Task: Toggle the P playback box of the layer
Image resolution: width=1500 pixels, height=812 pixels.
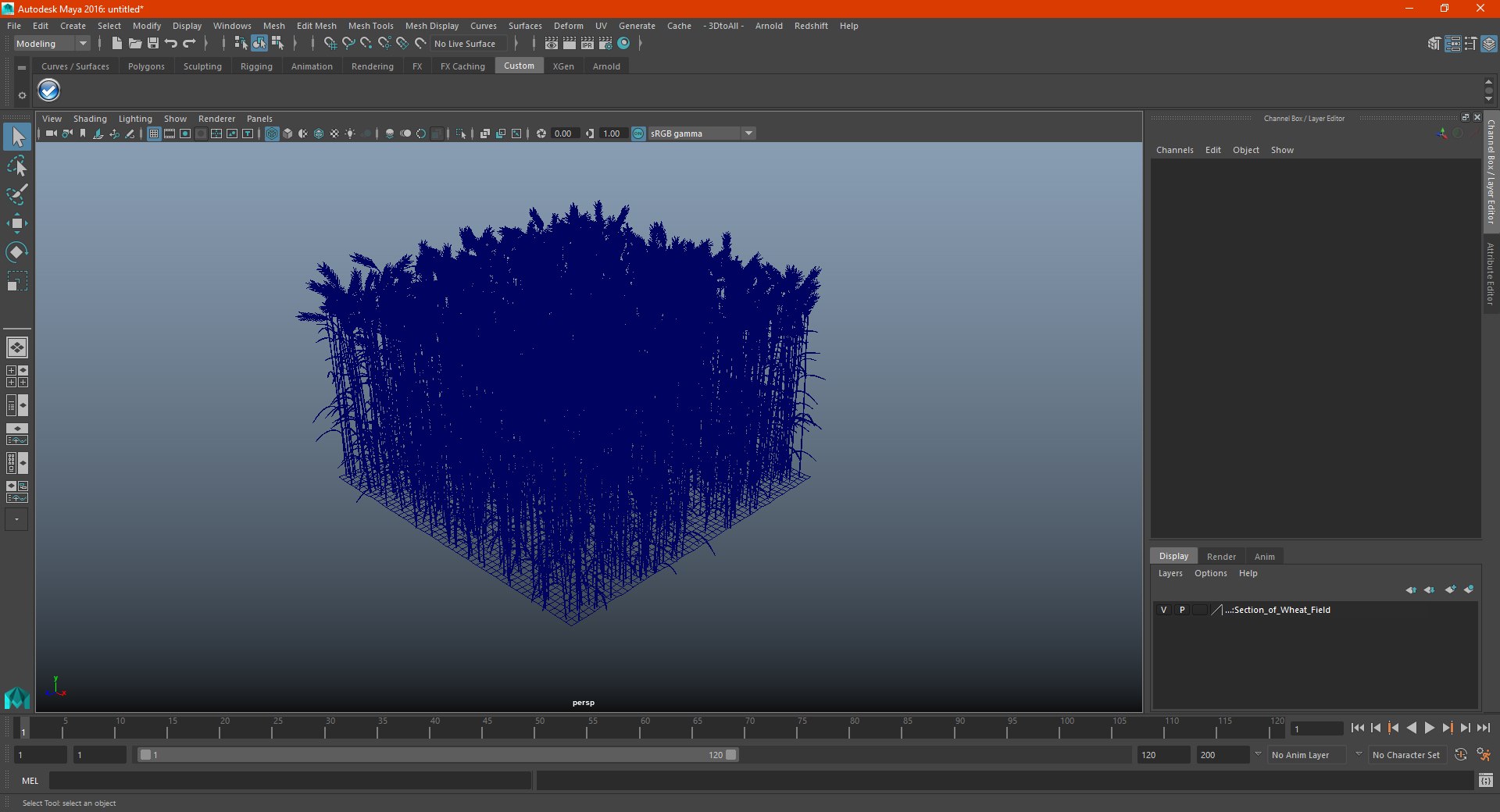Action: (1182, 610)
